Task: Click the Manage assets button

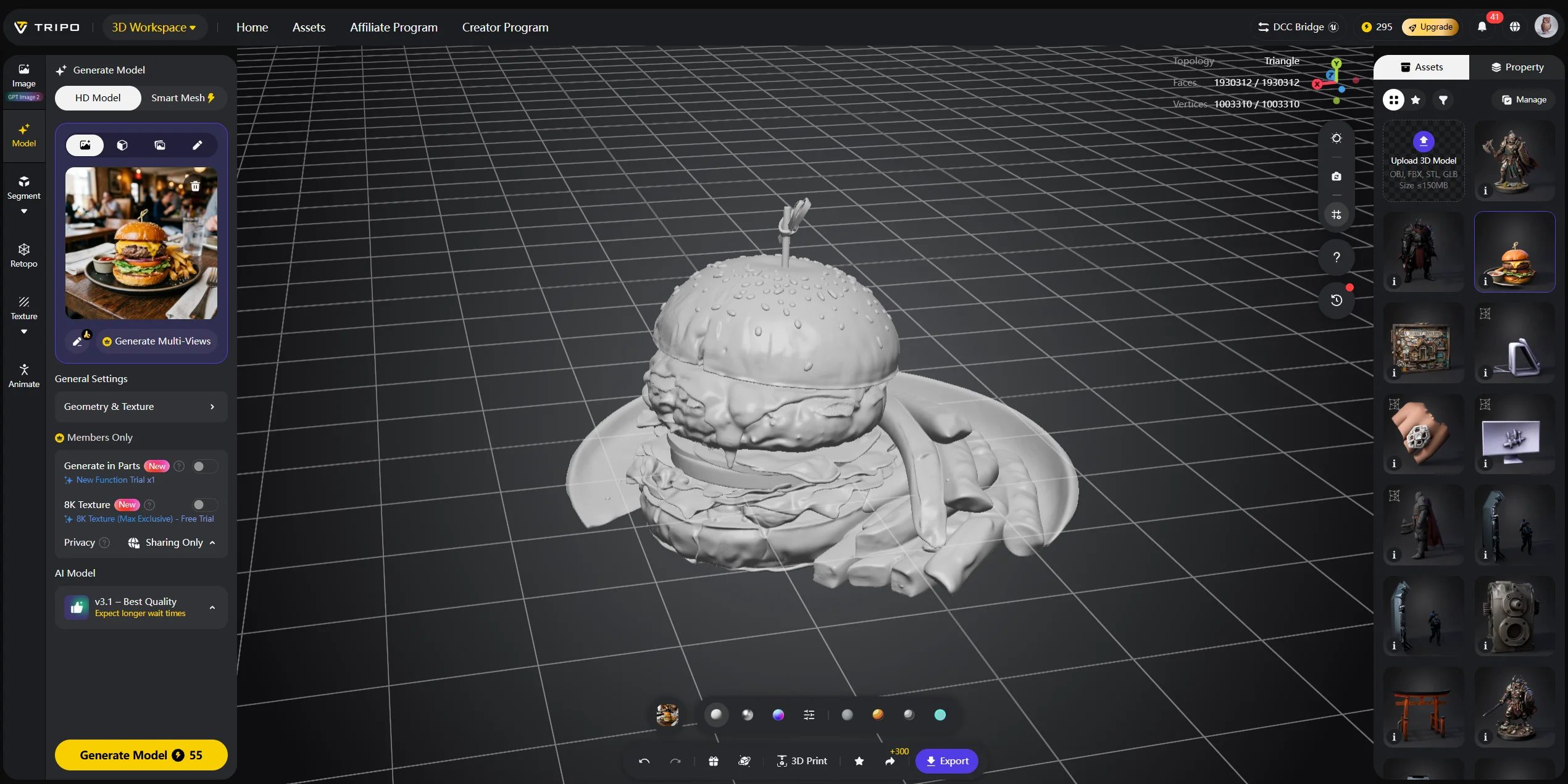Action: [x=1524, y=100]
